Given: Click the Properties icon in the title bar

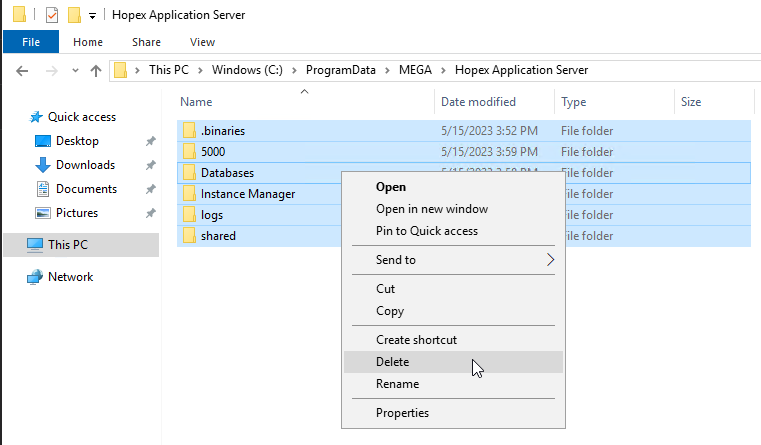Looking at the screenshot, I should click(52, 15).
